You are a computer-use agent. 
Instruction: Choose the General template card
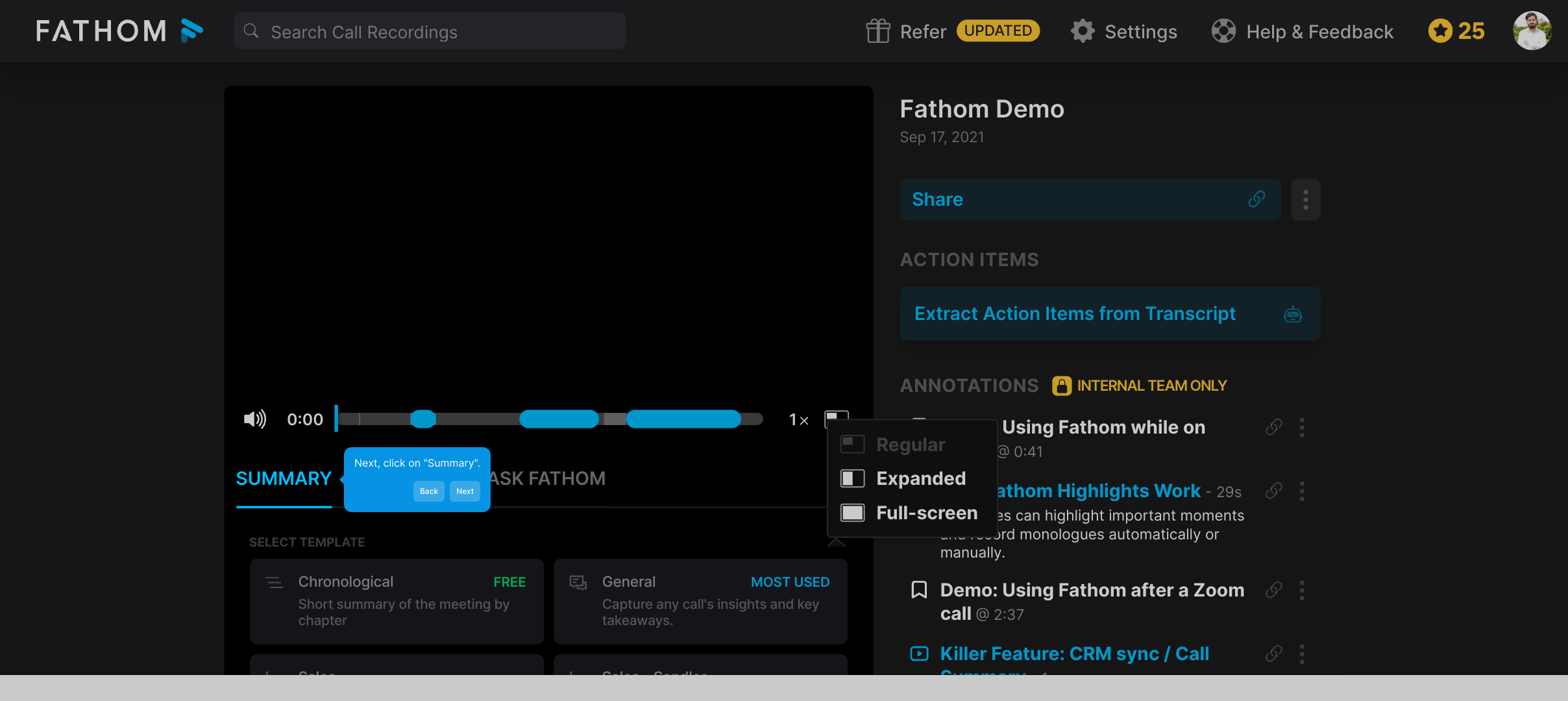[x=700, y=601]
